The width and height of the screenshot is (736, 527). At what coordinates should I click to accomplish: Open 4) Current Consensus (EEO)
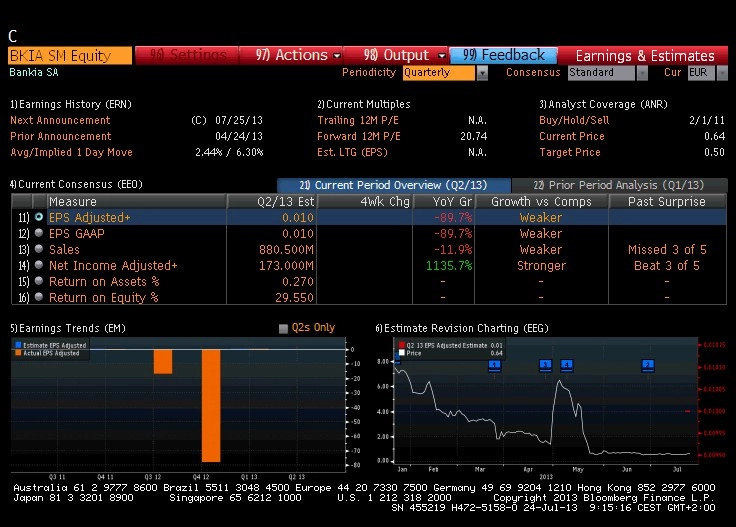pyautogui.click(x=76, y=184)
